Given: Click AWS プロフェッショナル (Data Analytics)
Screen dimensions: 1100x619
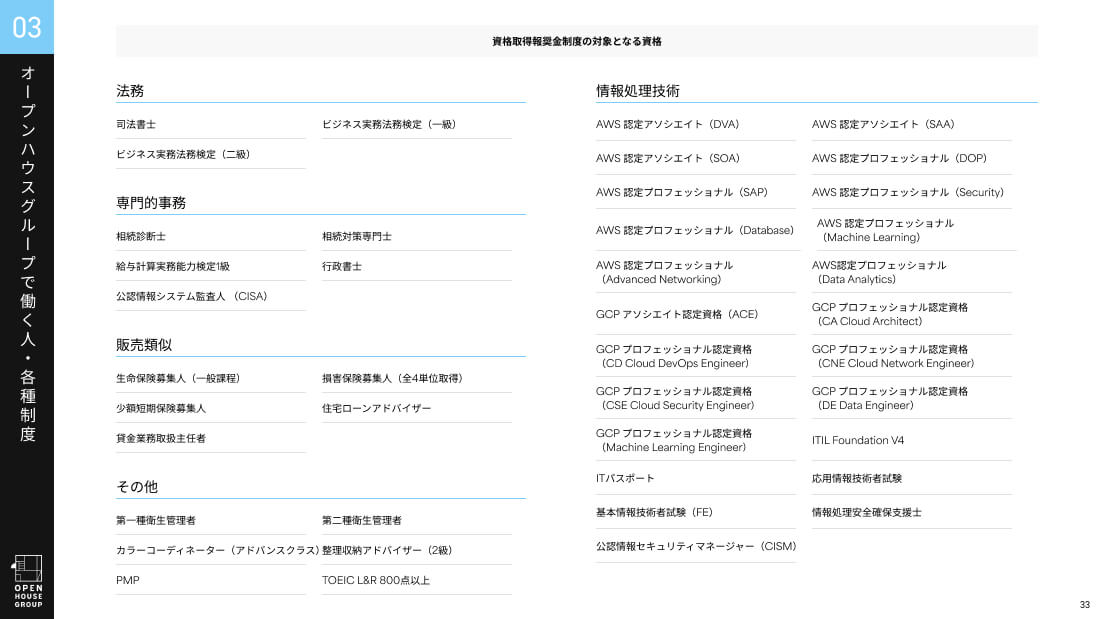Looking at the screenshot, I should 879,272.
